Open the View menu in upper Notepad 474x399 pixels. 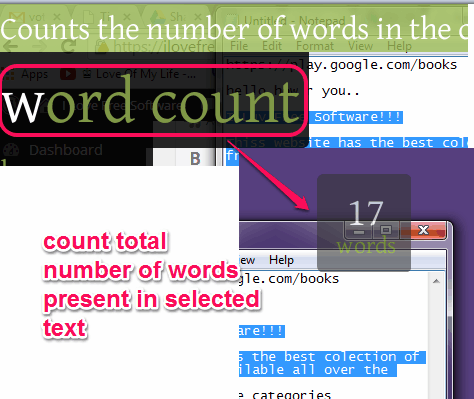[360, 46]
